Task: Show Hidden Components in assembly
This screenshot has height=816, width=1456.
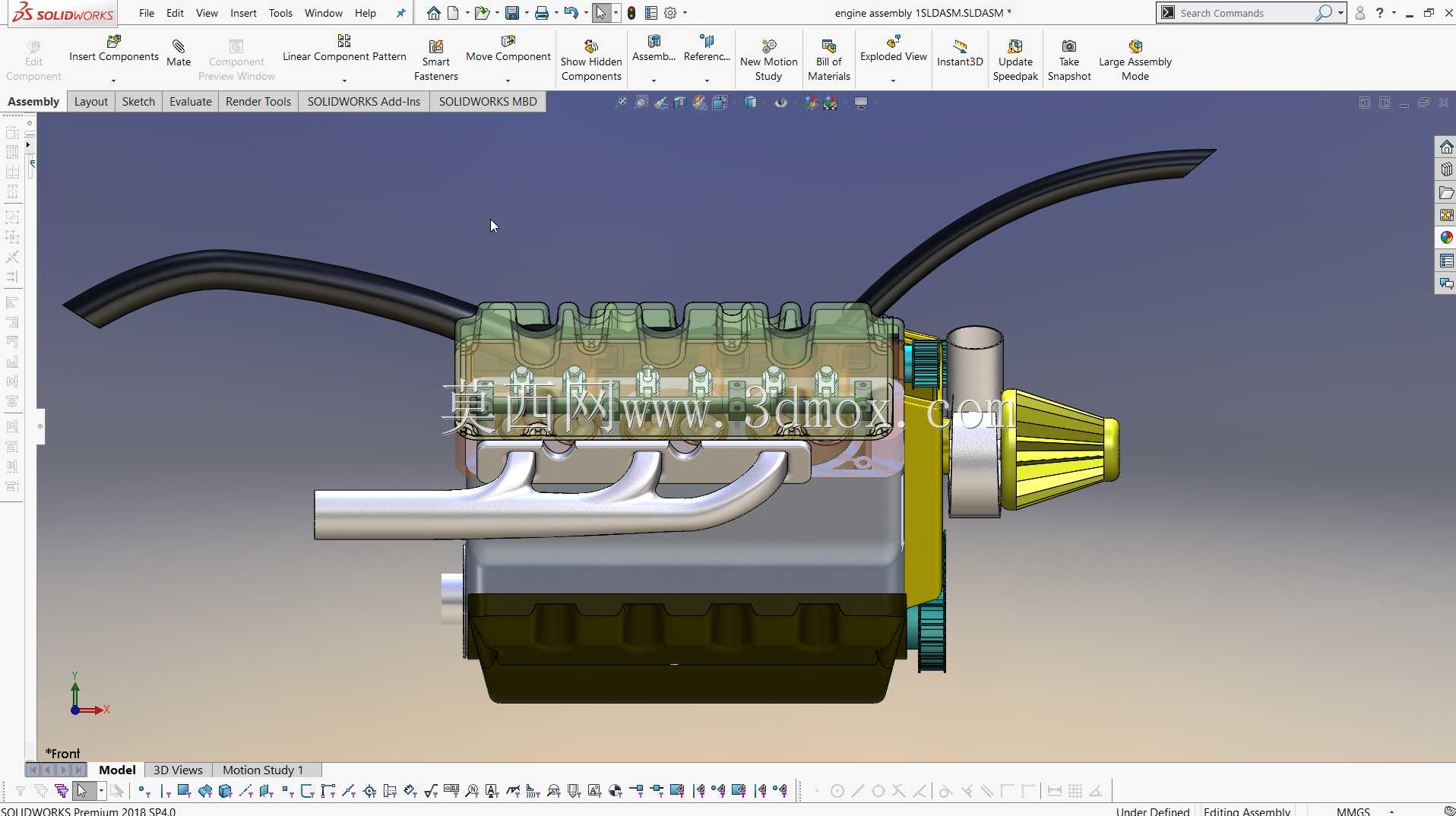Action: 591,61
